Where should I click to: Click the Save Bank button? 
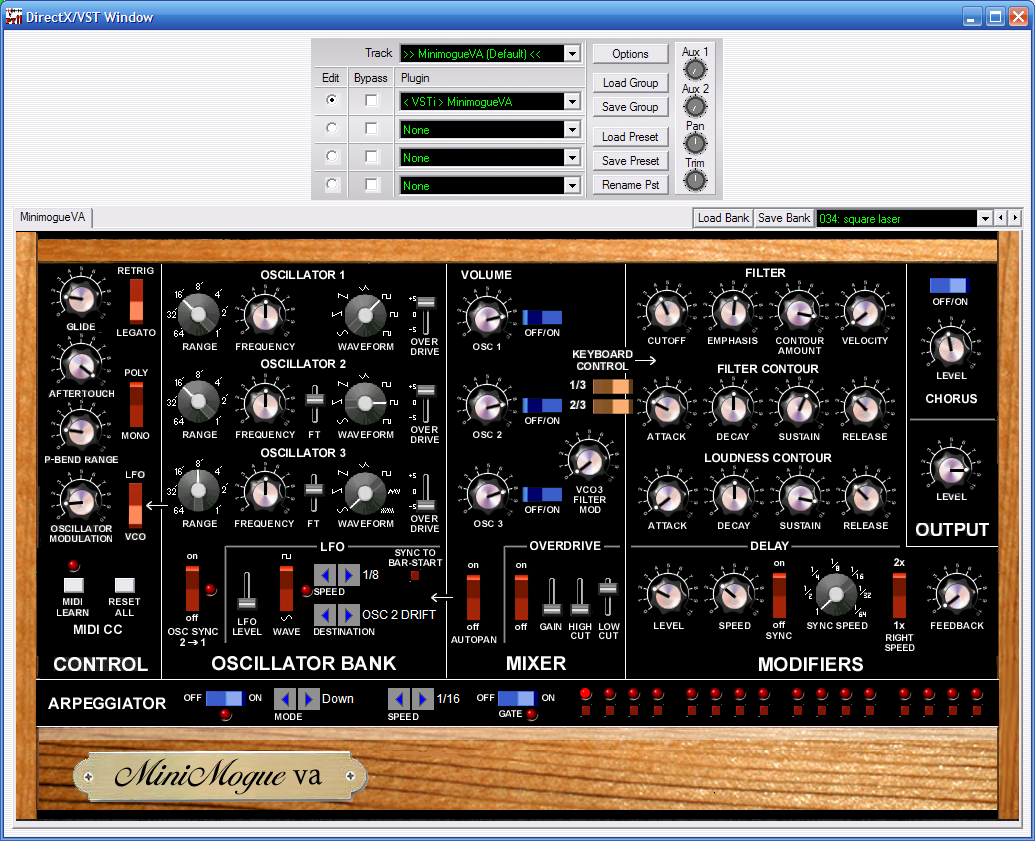pyautogui.click(x=784, y=218)
